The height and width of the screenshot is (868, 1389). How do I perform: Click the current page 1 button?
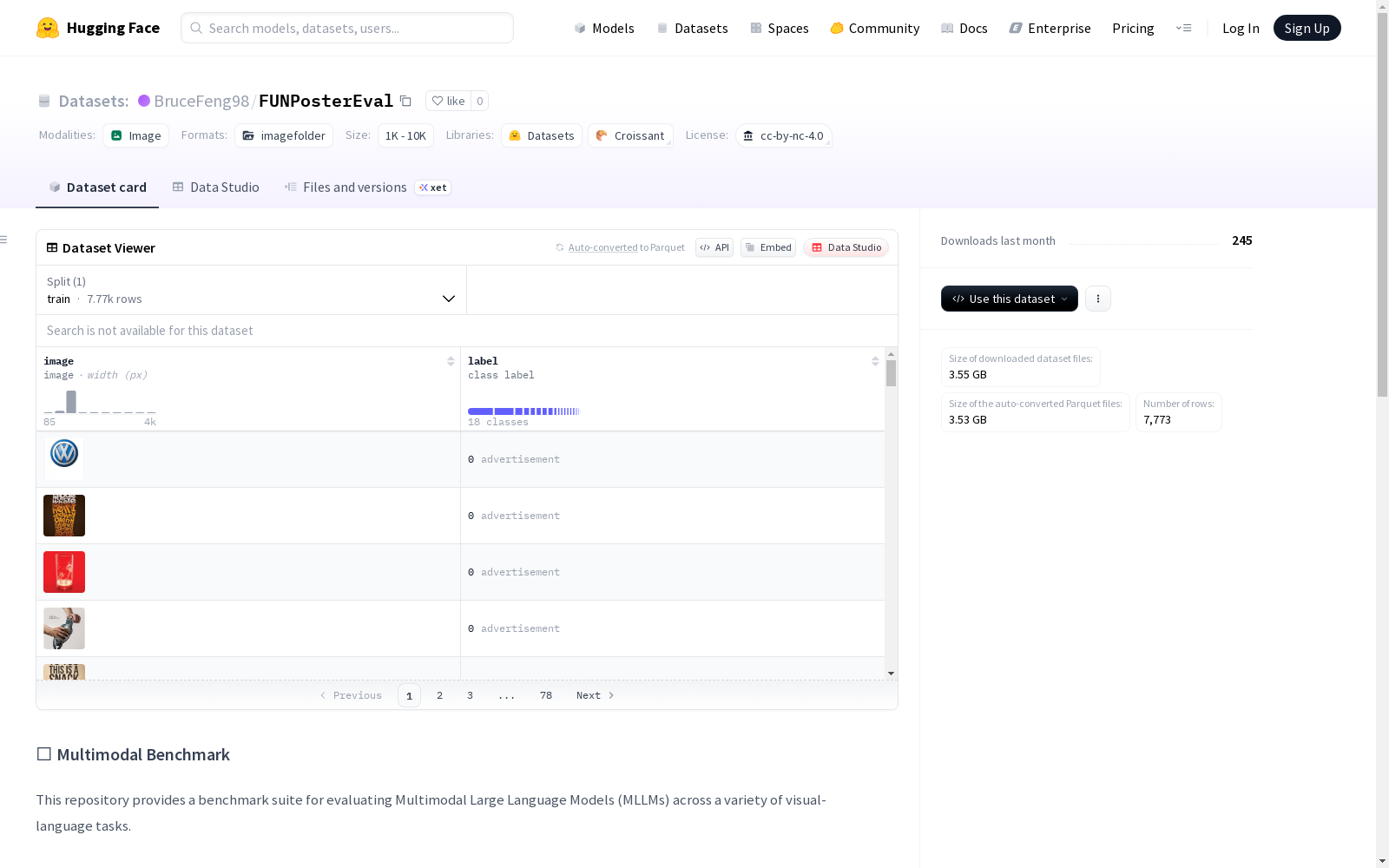point(409,695)
